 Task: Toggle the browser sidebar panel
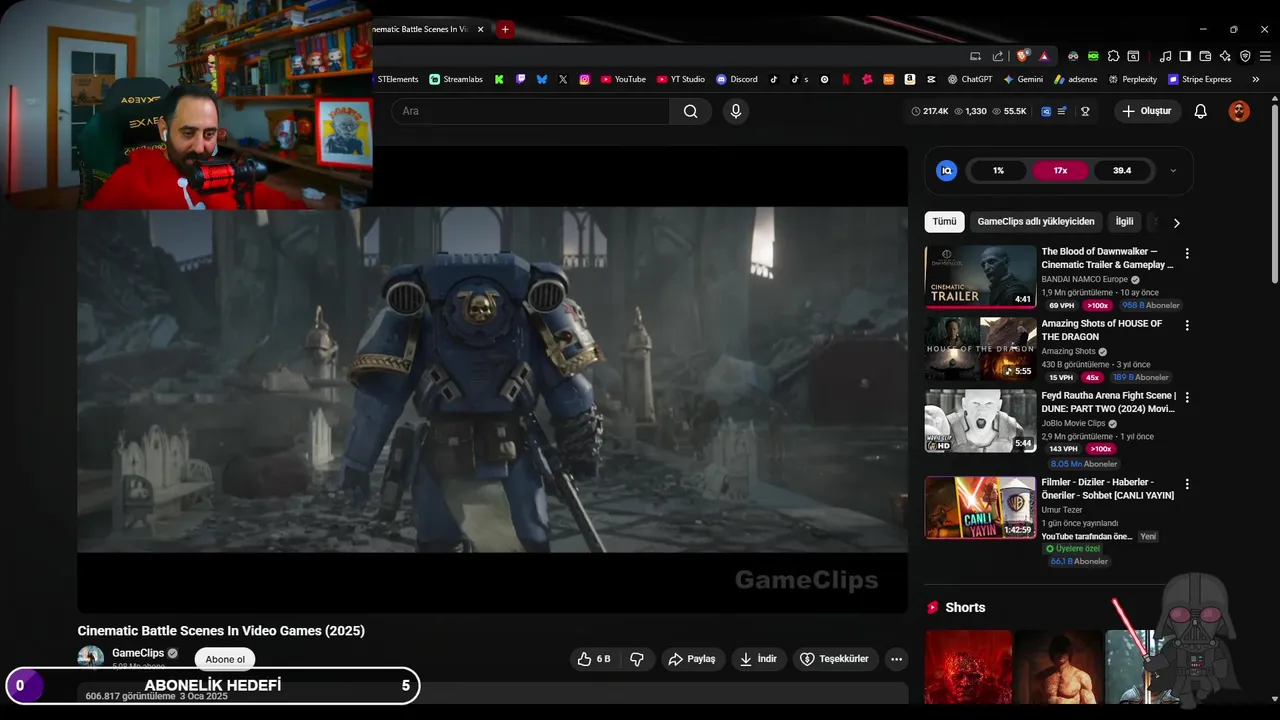point(1185,56)
